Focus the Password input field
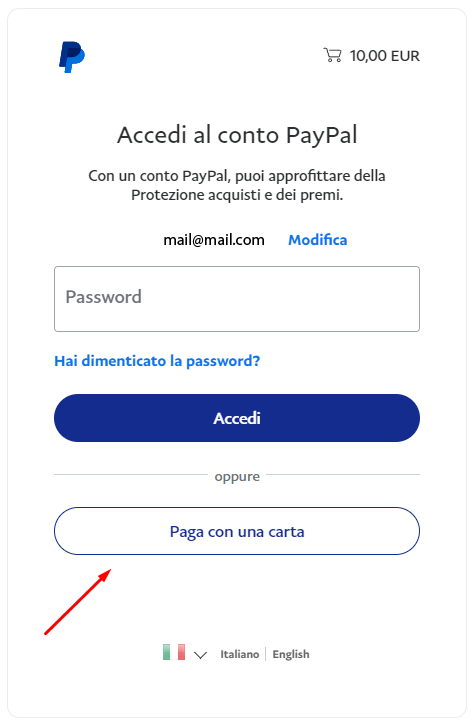This screenshot has width=473, height=727. [x=237, y=299]
